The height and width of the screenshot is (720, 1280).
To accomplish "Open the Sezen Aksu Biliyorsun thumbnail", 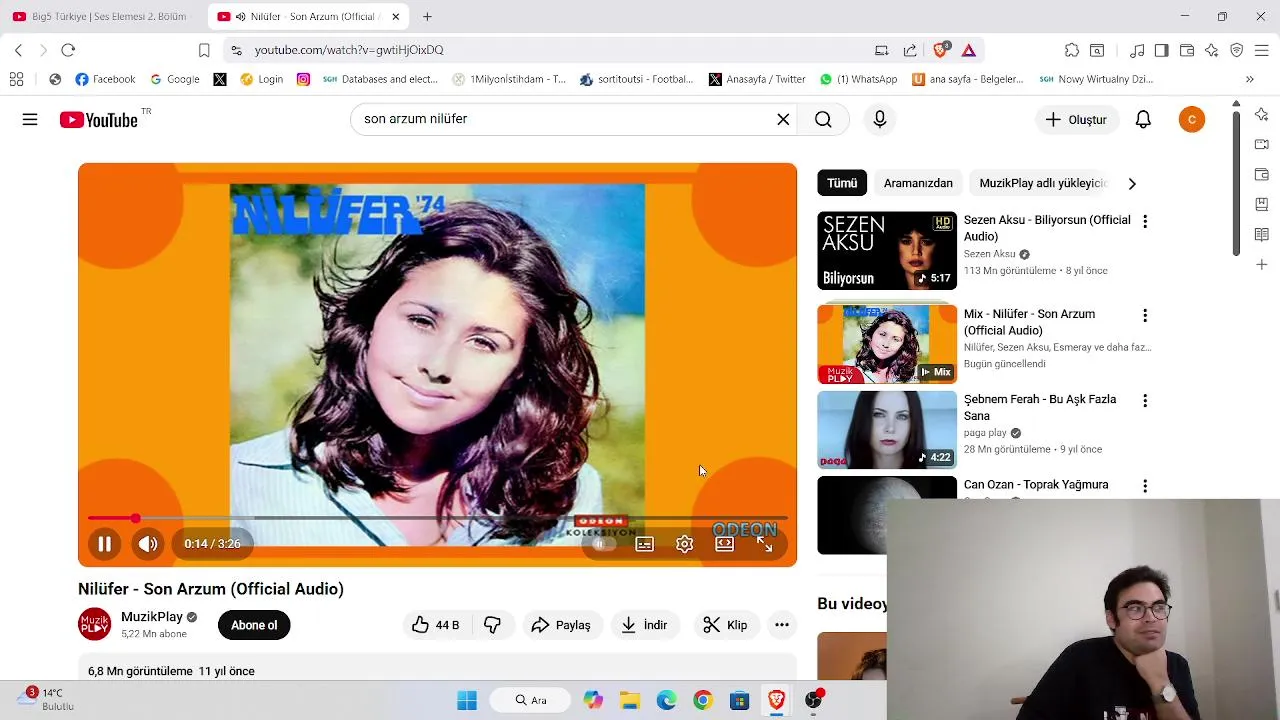I will pyautogui.click(x=887, y=251).
